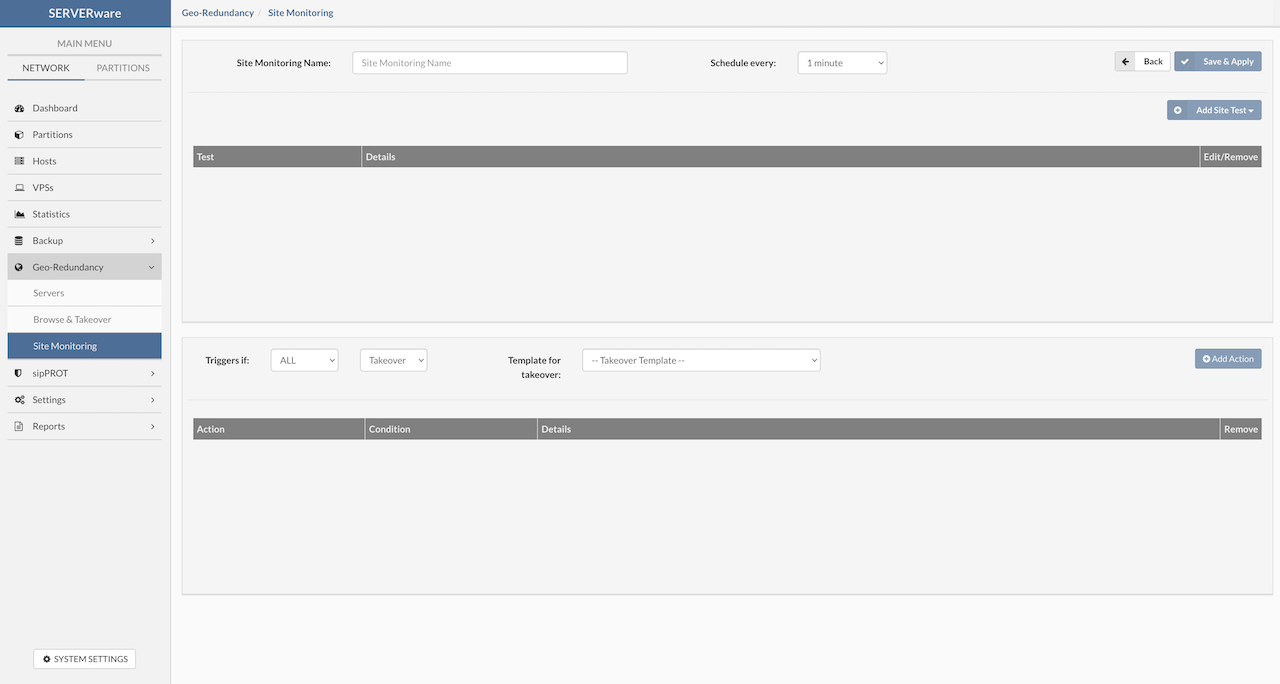1280x684 pixels.
Task: Click the Reports document icon
Action: [x=19, y=426]
